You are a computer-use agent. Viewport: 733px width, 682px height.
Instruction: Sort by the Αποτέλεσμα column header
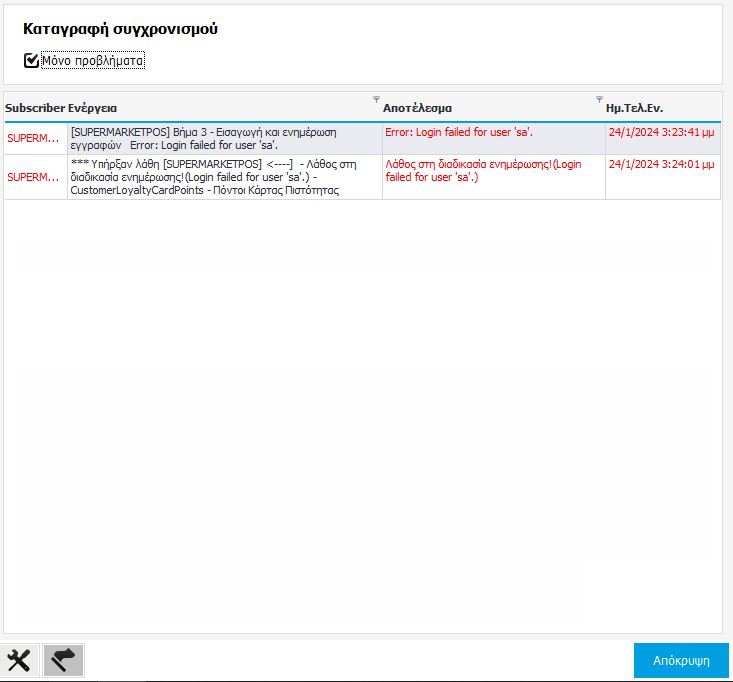click(x=417, y=108)
